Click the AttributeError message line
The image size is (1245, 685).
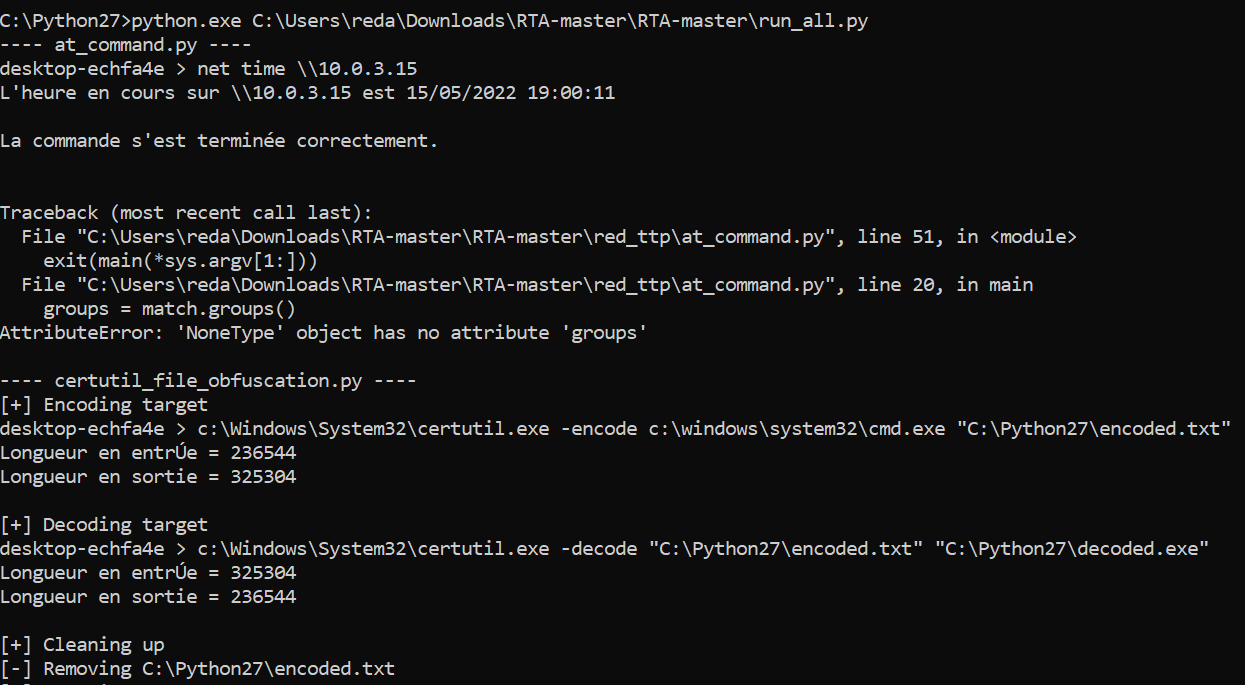(x=323, y=333)
